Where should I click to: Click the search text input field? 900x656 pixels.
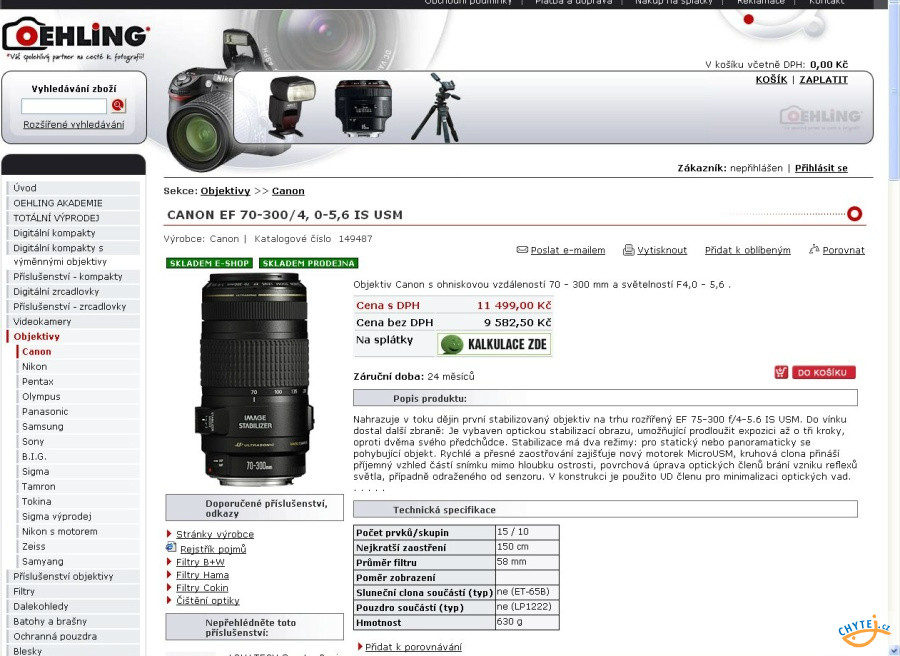pyautogui.click(x=64, y=106)
